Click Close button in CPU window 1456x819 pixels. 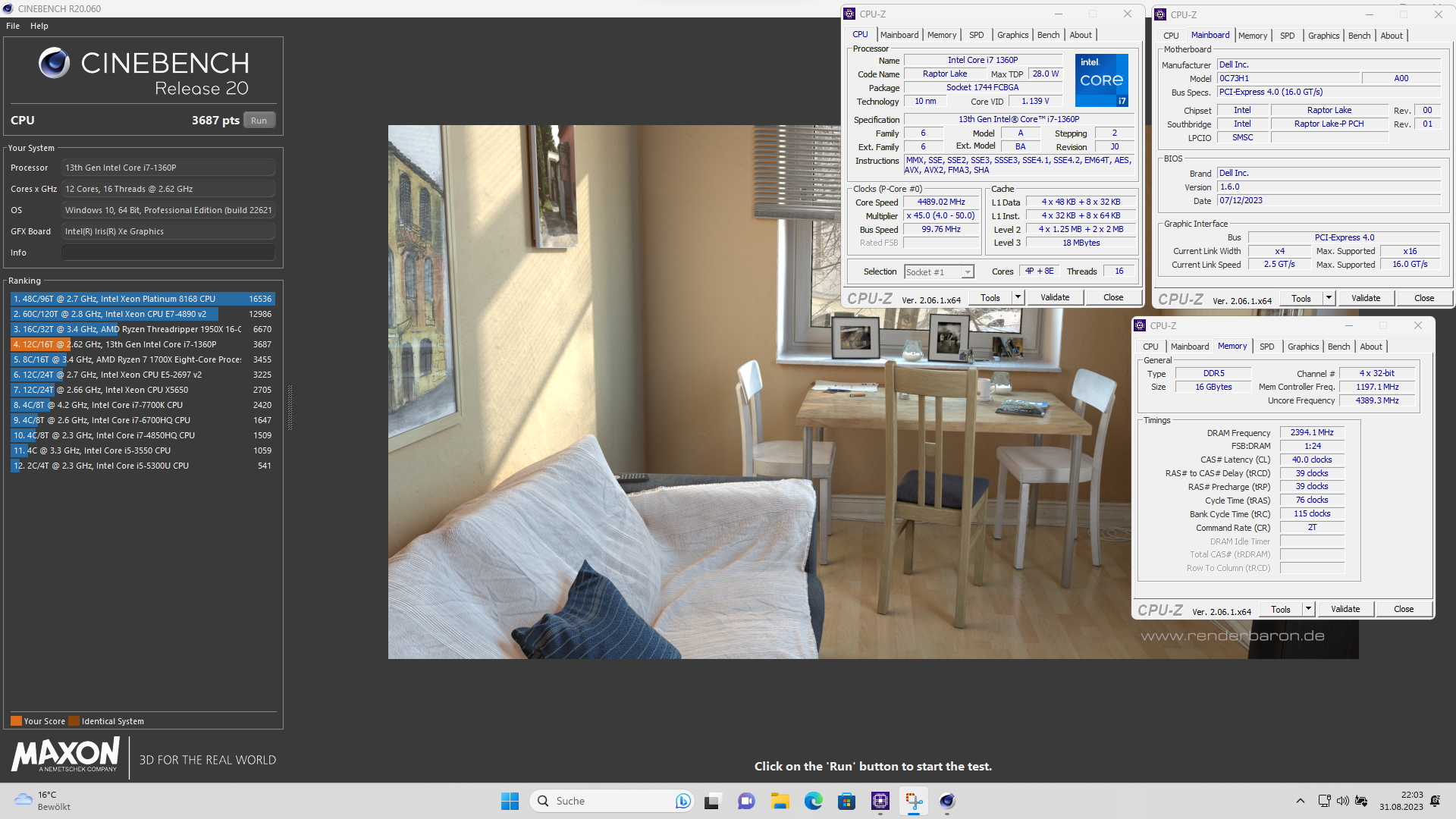click(1113, 297)
